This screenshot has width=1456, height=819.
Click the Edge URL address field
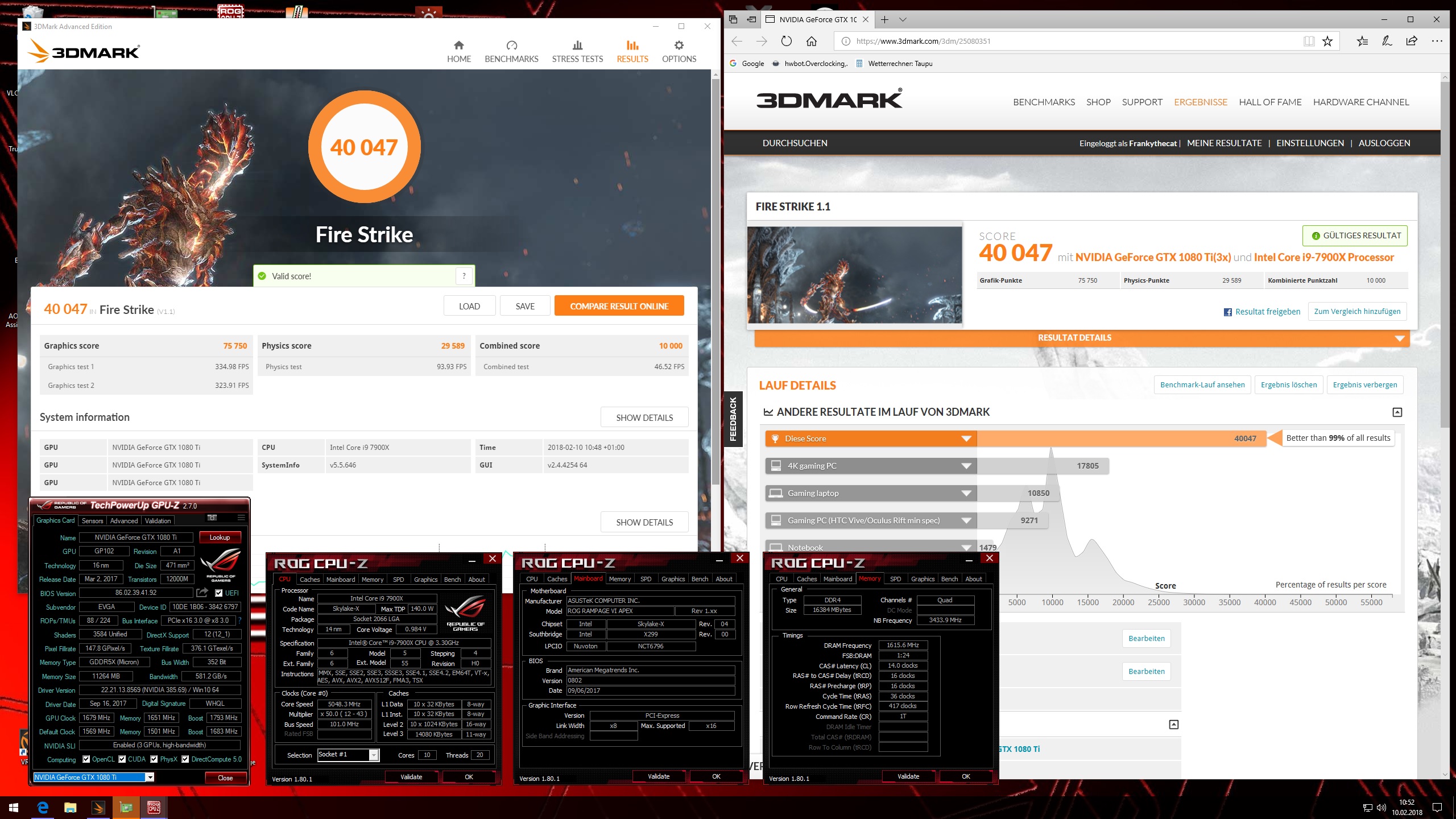[1069, 41]
